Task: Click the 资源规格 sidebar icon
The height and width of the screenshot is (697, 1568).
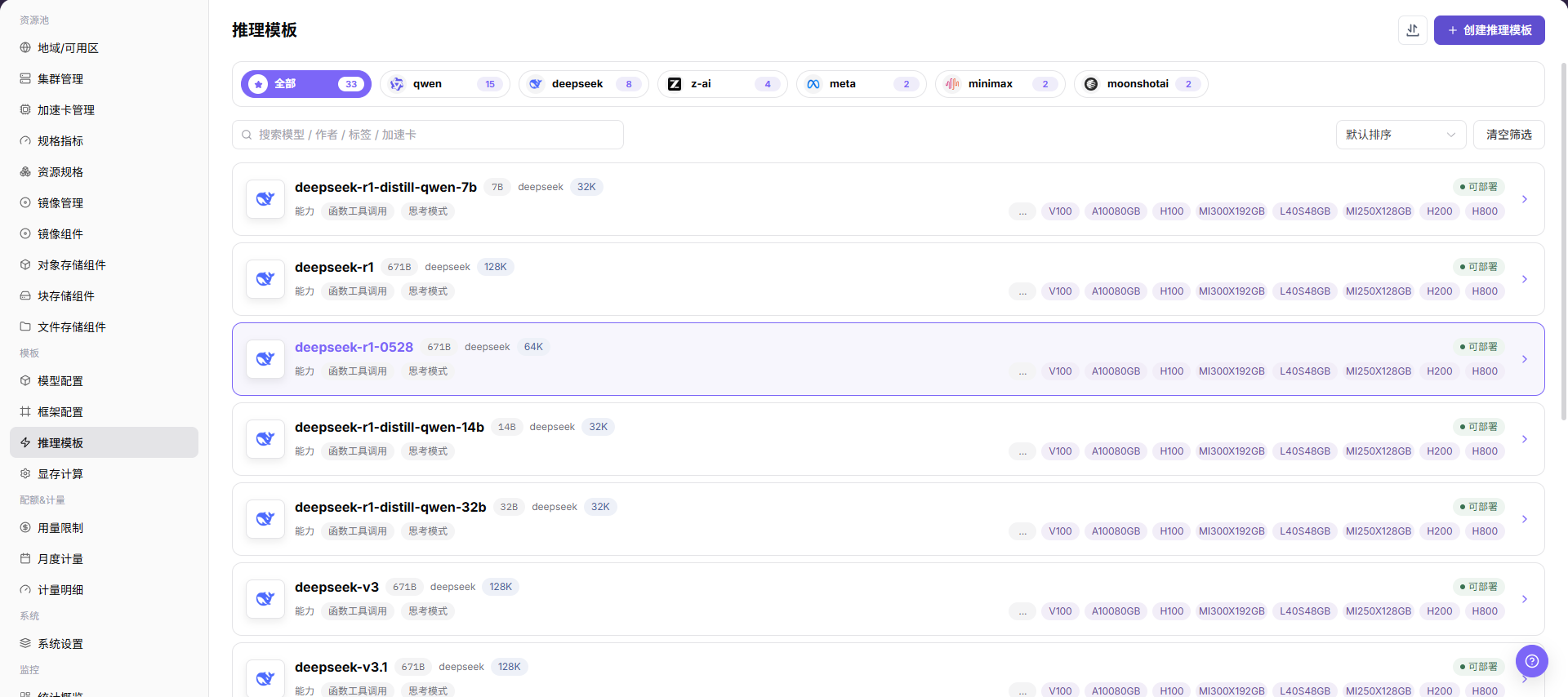Action: pos(25,172)
